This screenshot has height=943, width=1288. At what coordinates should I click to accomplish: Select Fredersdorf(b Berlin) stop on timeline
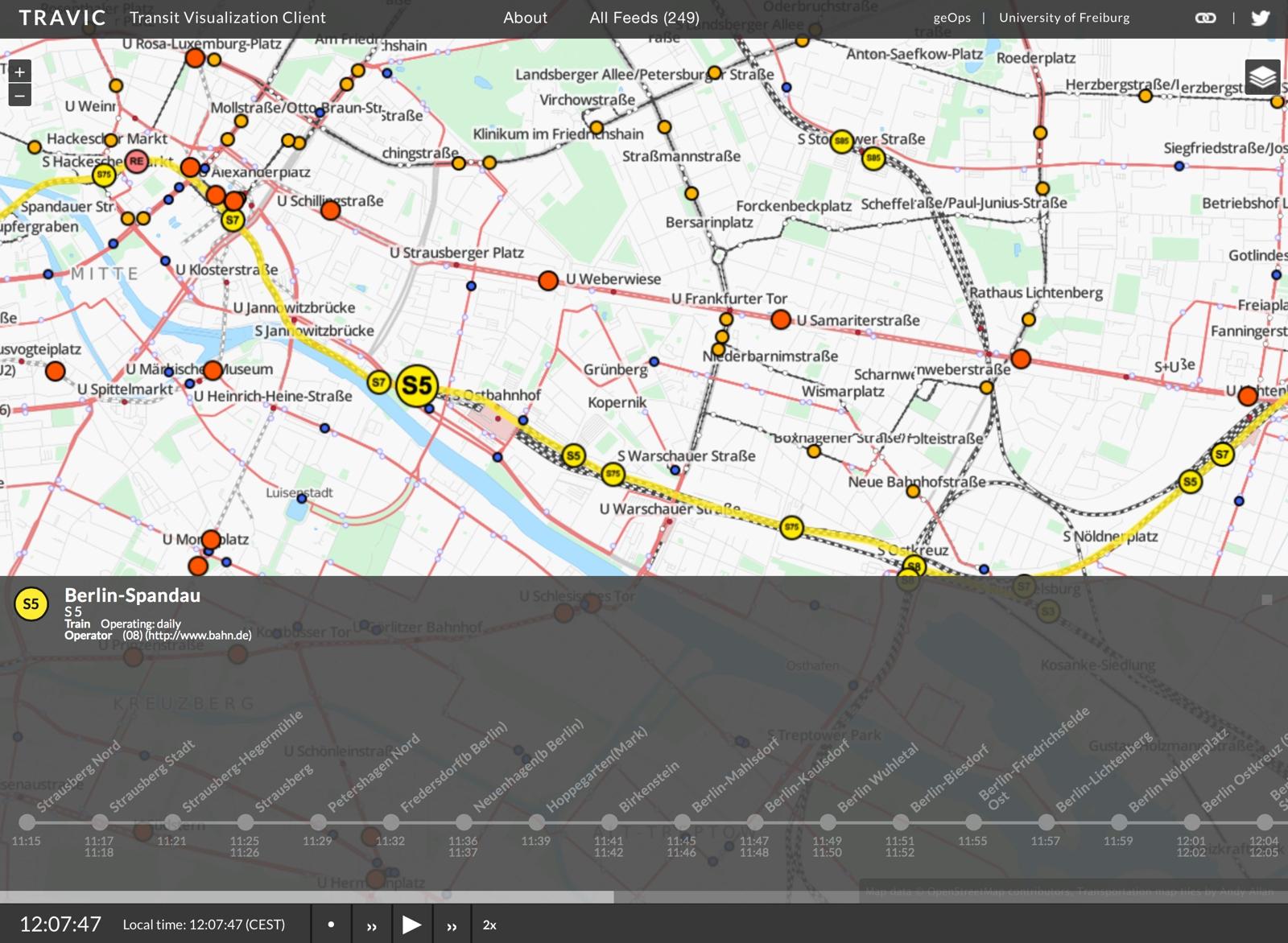coord(390,822)
